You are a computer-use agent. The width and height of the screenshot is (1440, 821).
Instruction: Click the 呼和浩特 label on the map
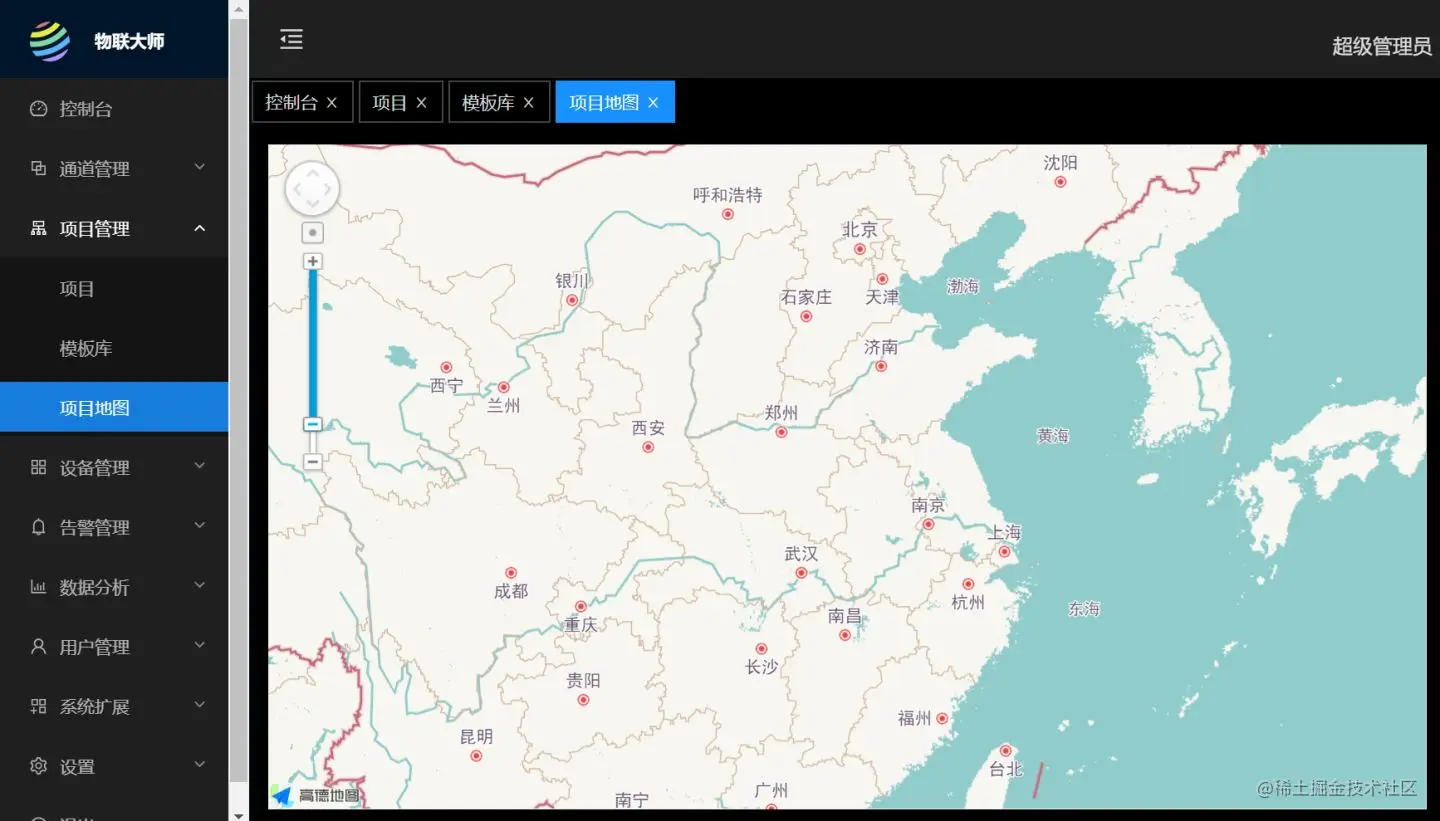(728, 195)
